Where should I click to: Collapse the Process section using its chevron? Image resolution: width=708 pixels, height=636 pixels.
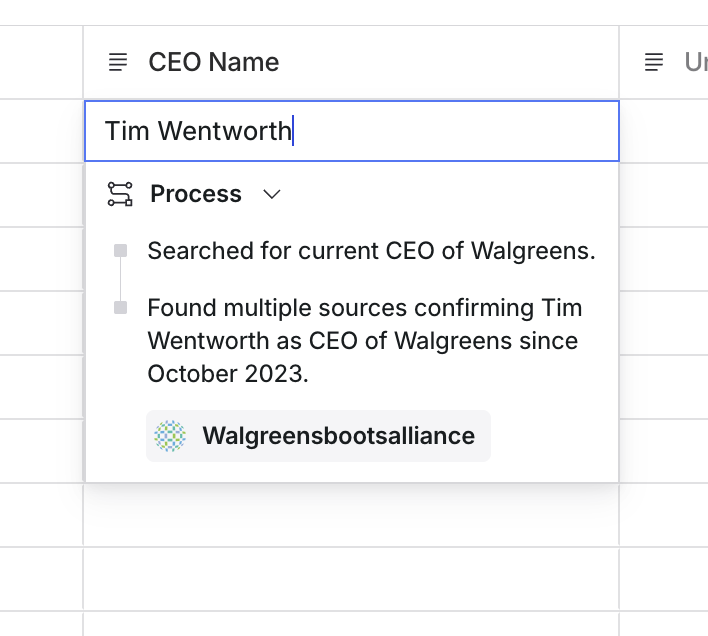tap(272, 194)
